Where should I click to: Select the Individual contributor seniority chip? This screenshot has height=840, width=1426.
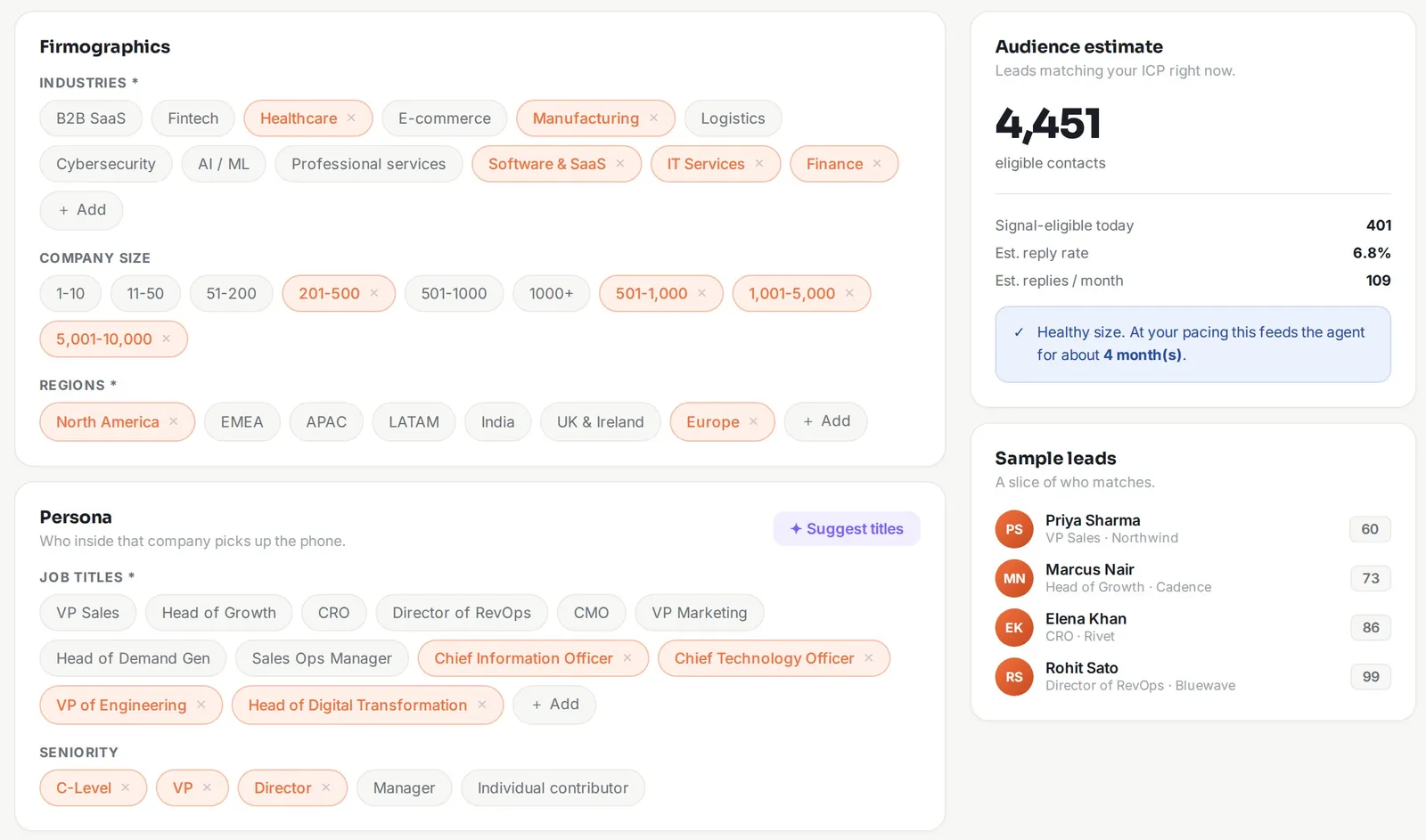(x=553, y=787)
